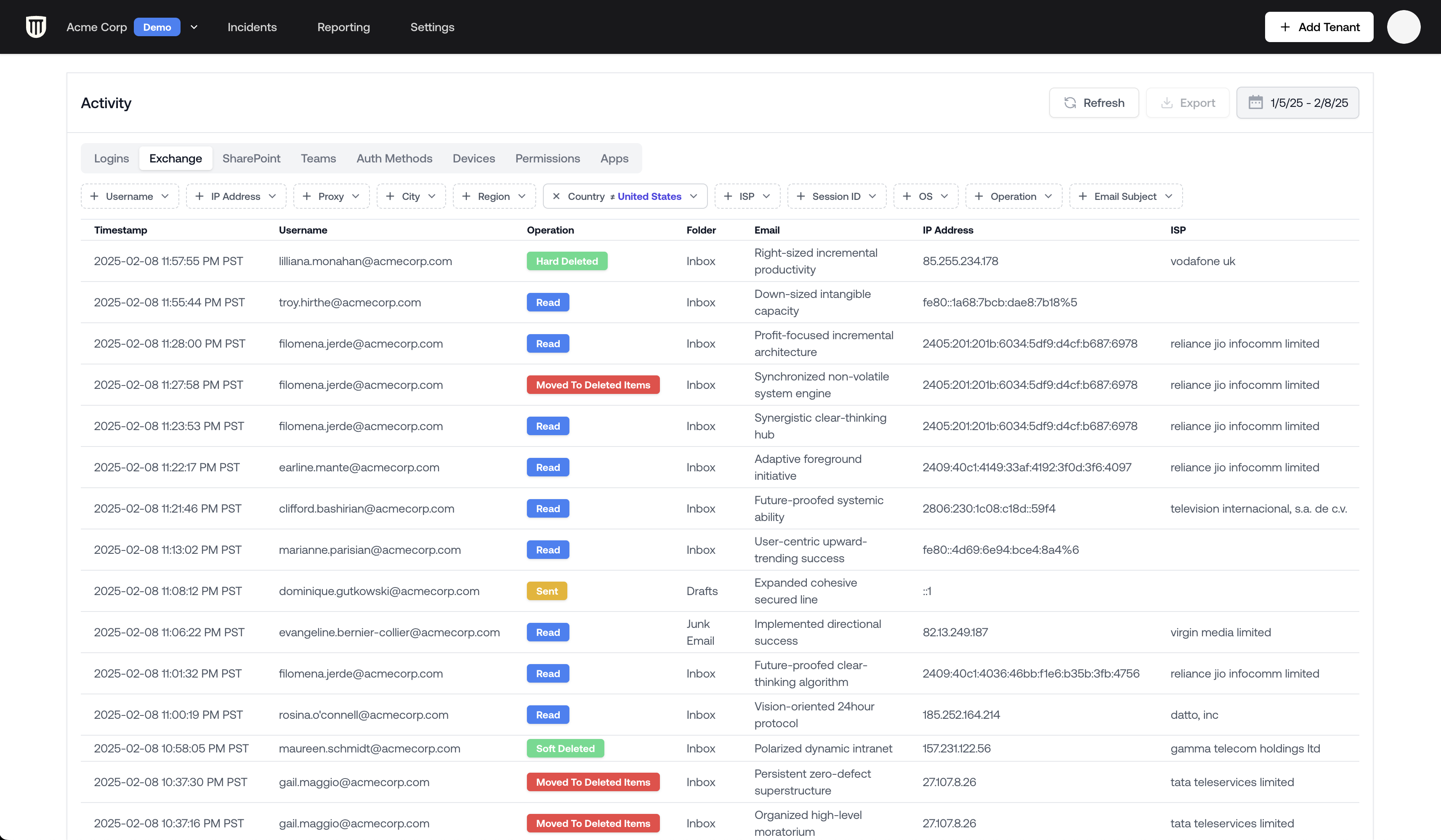The width and height of the screenshot is (1441, 840).
Task: Click plus icon on Username filter
Action: [x=94, y=196]
